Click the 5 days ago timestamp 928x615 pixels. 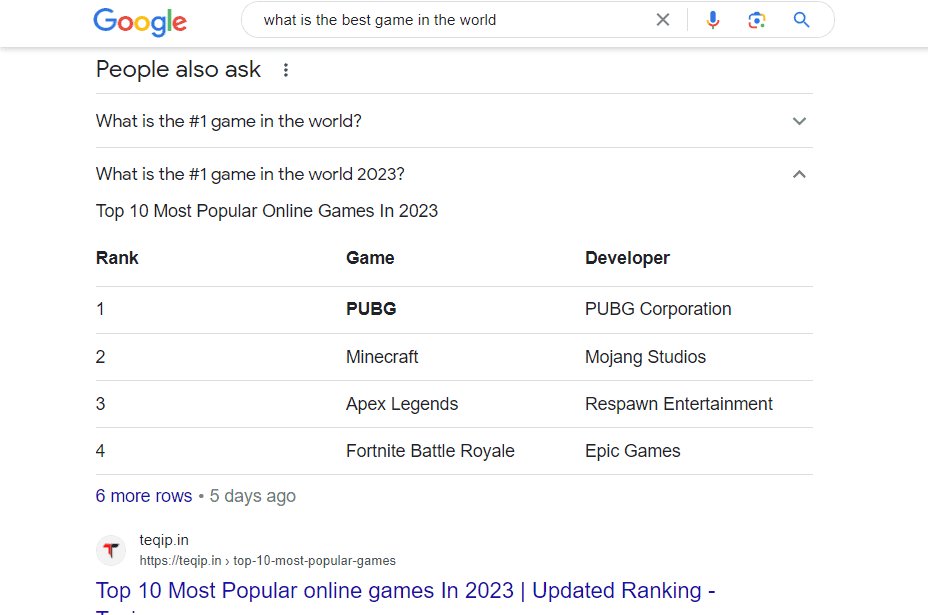pyautogui.click(x=252, y=495)
